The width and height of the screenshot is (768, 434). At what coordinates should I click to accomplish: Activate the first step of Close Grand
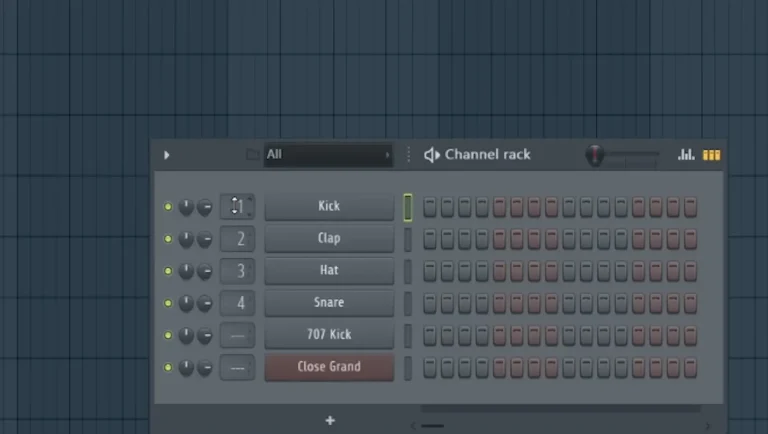point(430,368)
